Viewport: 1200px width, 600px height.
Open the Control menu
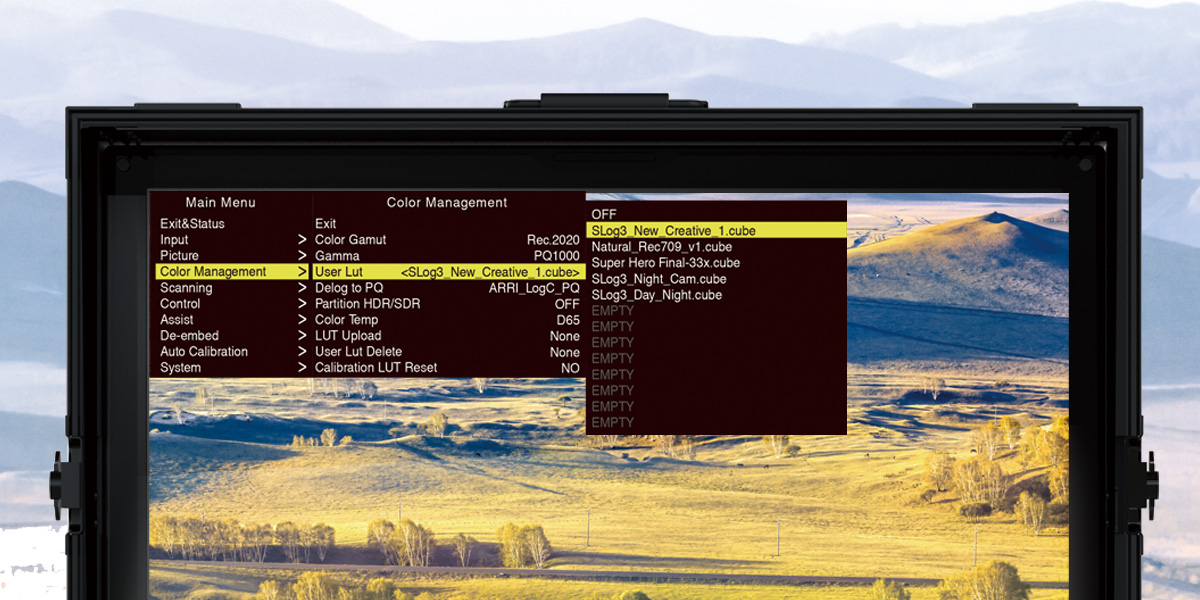pyautogui.click(x=181, y=303)
